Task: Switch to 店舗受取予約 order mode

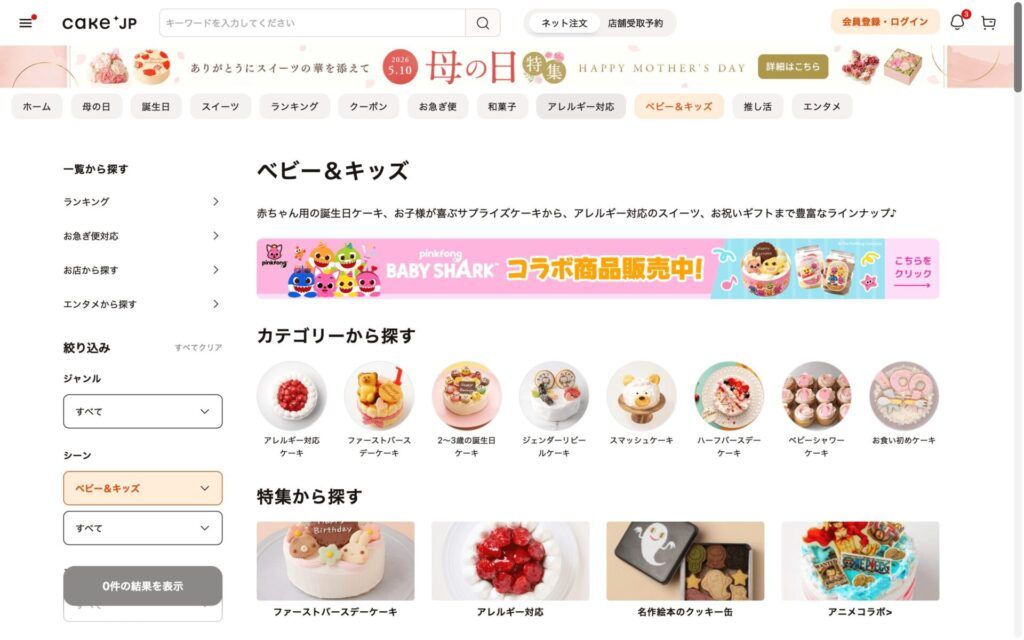Action: coord(635,23)
